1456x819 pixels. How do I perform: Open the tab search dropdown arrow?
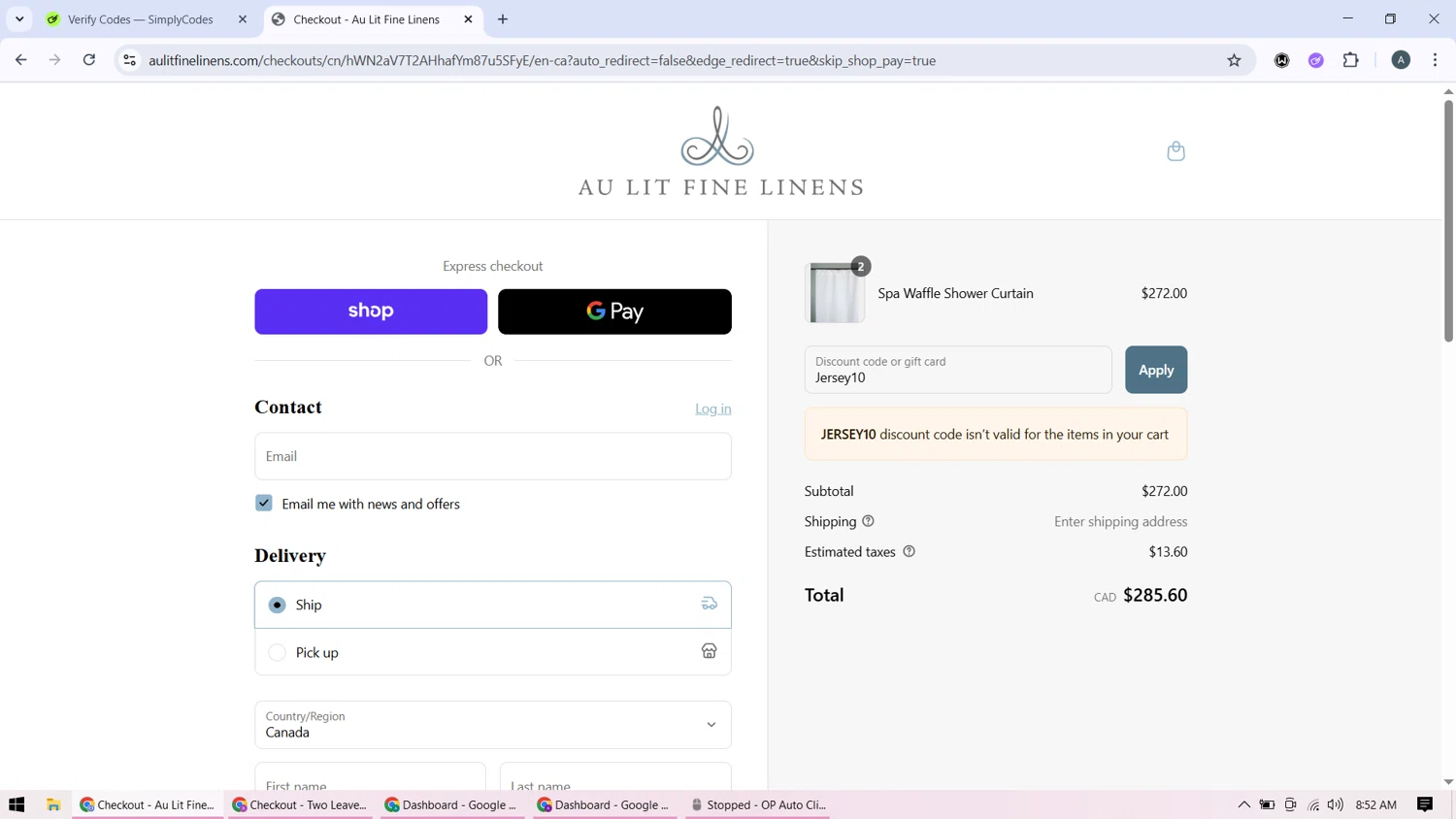coord(19,19)
